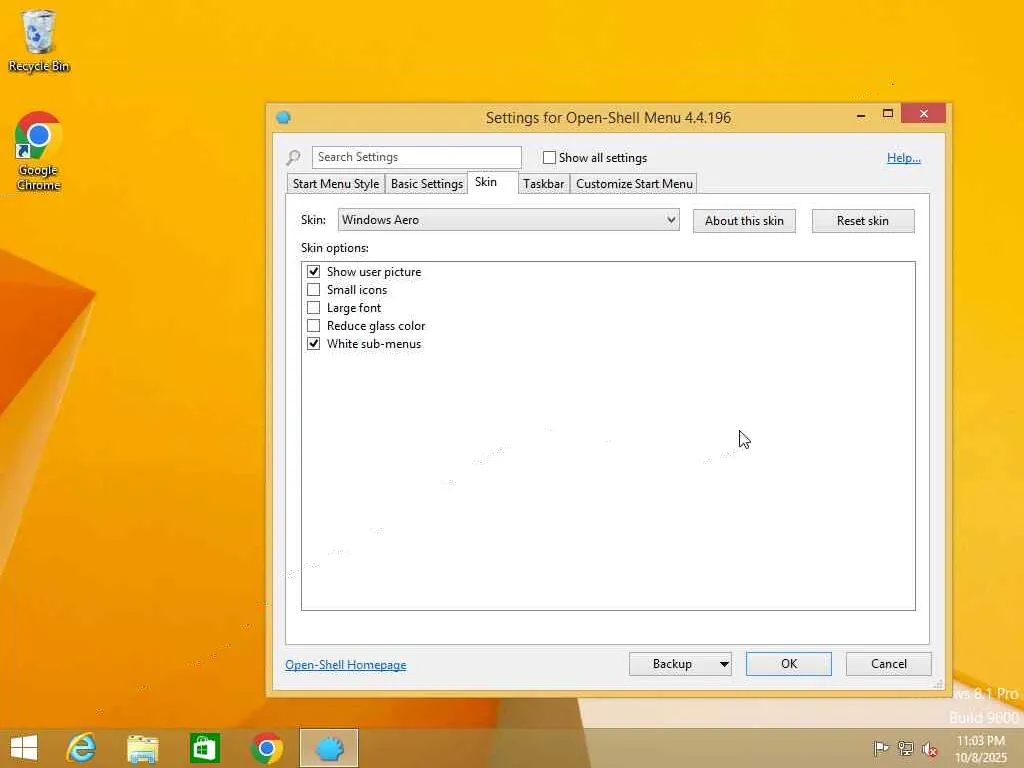Open the Customize Start Menu tab
The image size is (1024, 768).
(x=634, y=184)
